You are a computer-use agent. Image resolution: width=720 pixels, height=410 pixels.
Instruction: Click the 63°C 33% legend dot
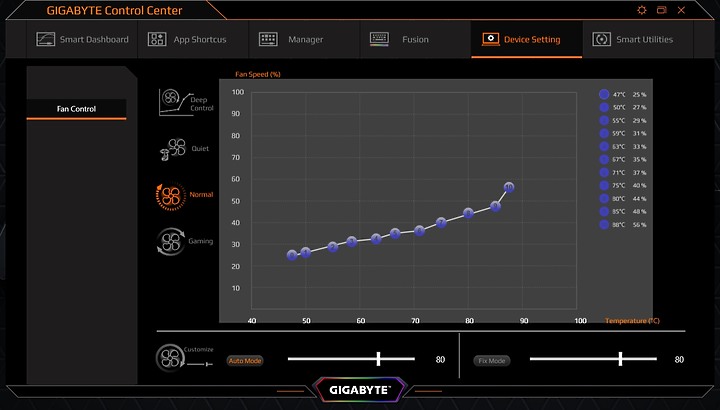[604, 146]
